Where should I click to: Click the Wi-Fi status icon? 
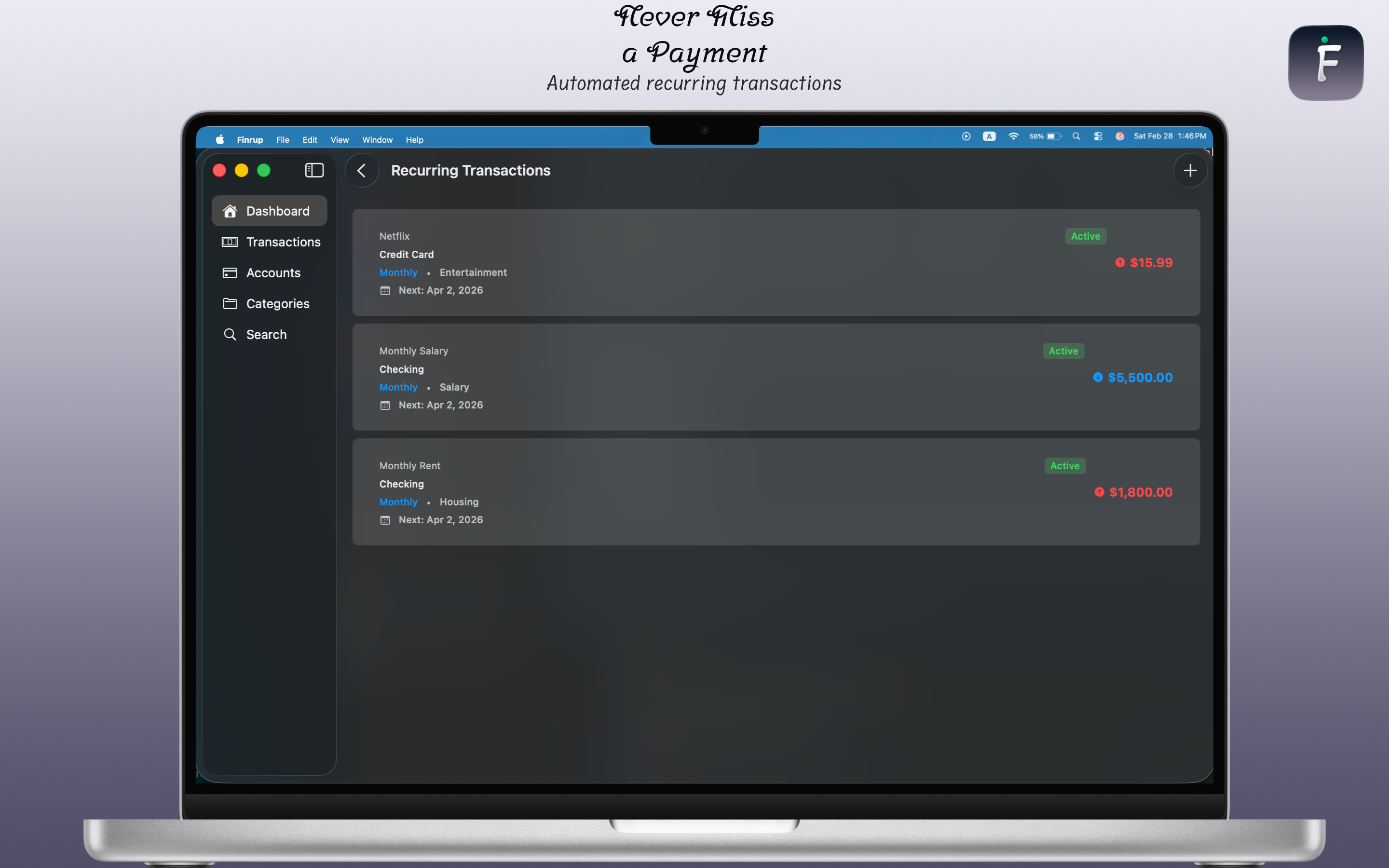tap(1014, 136)
